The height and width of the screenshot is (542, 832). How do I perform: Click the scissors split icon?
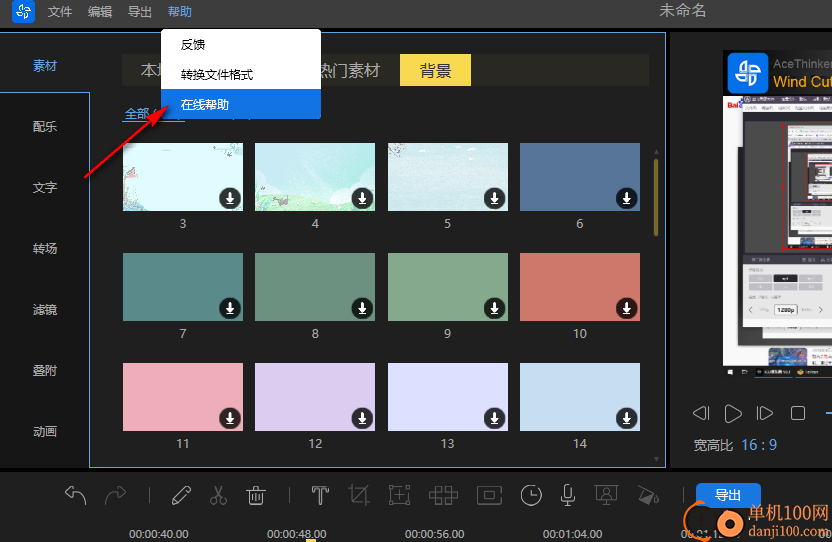[x=218, y=495]
